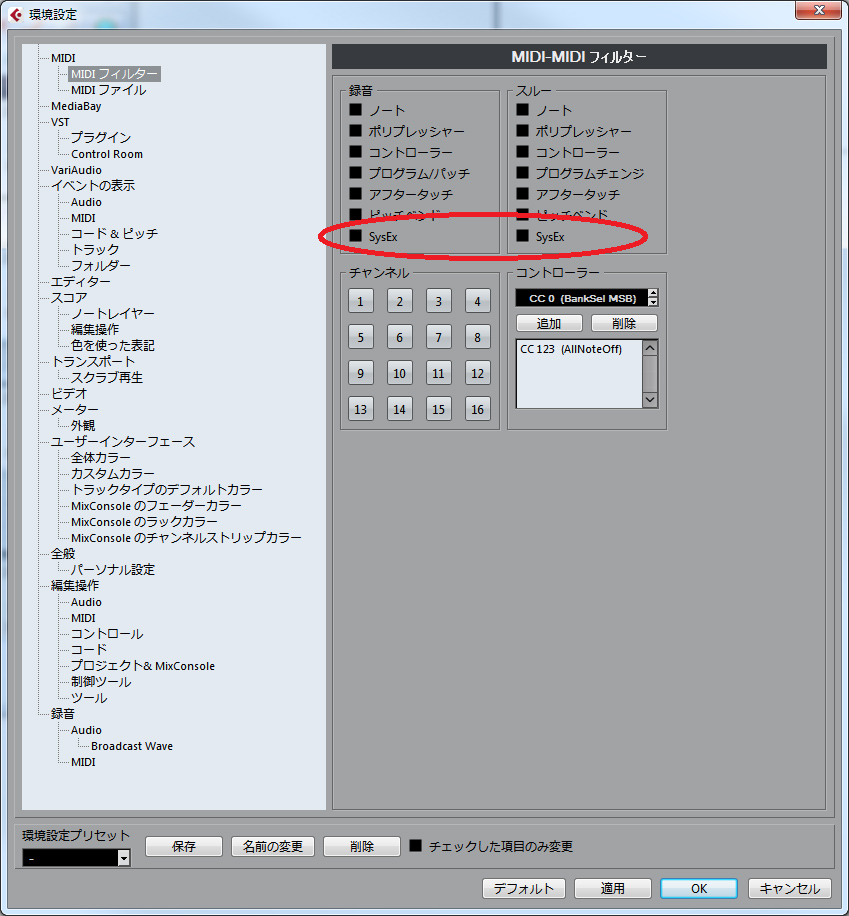Click the デフォルト button
The width and height of the screenshot is (849, 916).
pyautogui.click(x=524, y=889)
